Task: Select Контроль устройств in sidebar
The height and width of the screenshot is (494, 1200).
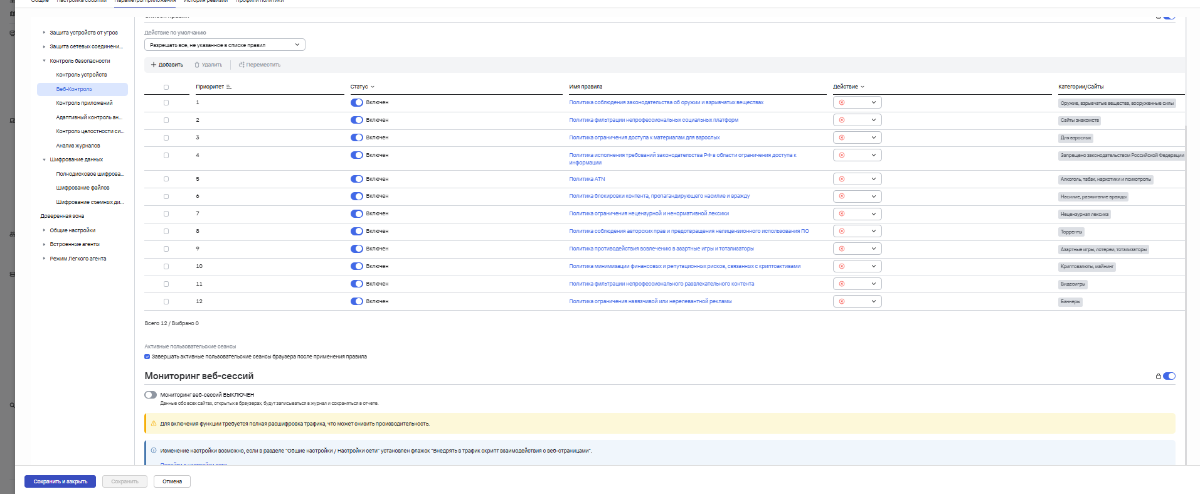Action: (81, 75)
